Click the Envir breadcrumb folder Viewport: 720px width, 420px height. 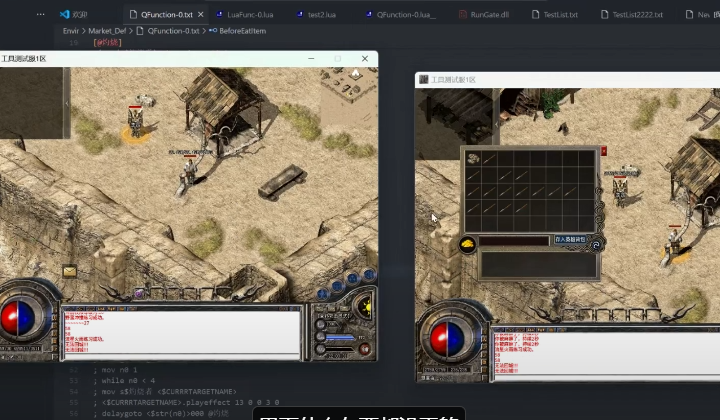71,31
